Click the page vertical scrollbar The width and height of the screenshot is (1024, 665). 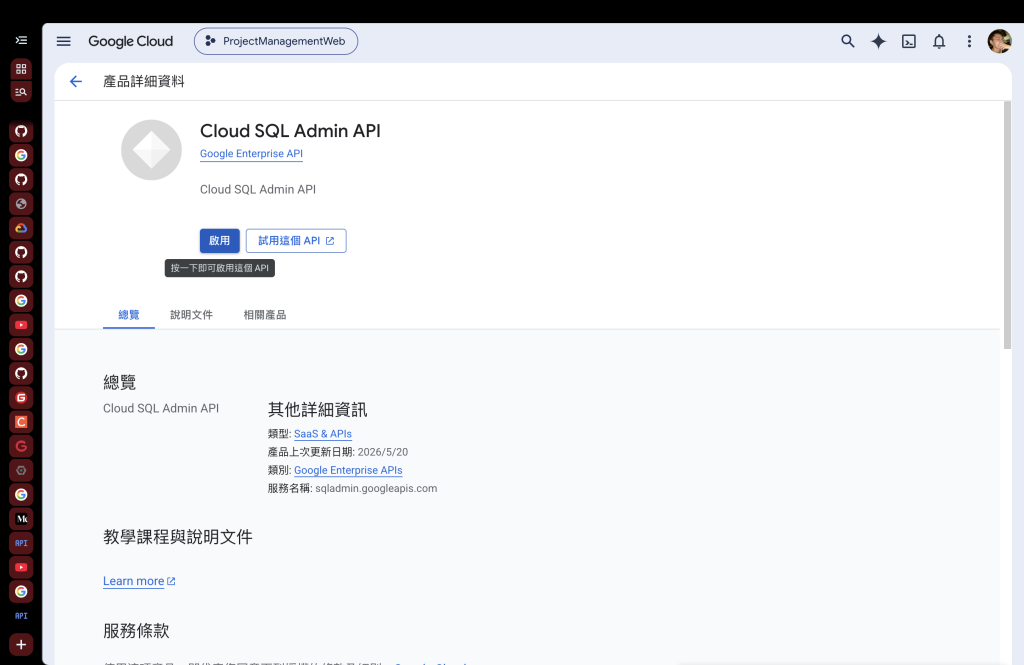[x=1007, y=225]
